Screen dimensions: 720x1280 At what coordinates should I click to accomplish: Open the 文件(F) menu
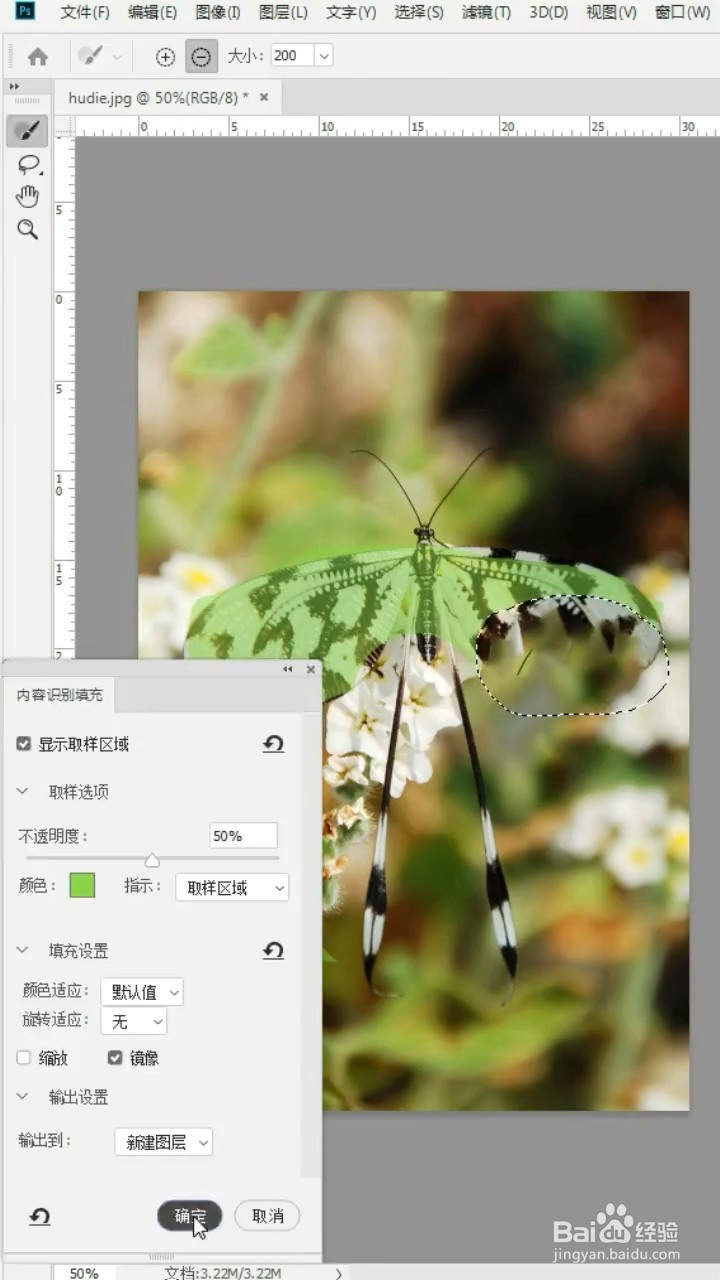tap(85, 12)
